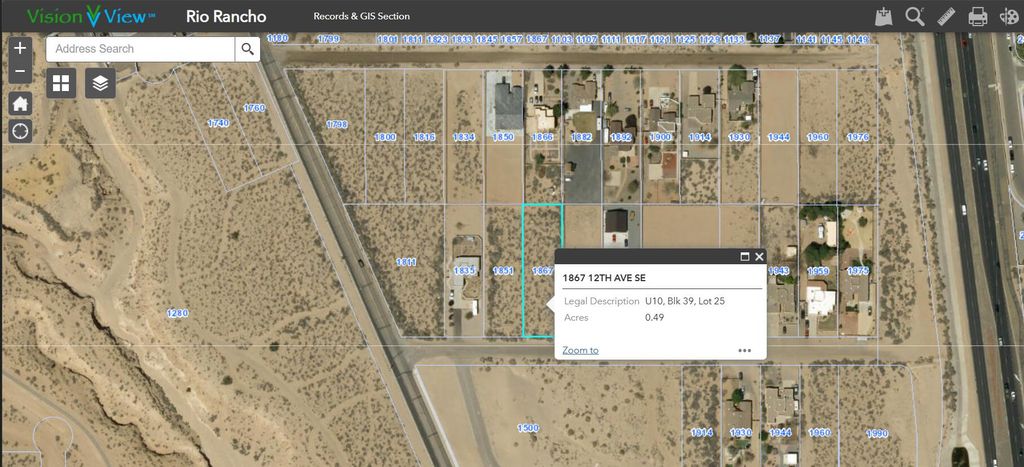Select parcel label 1149
Image resolution: width=1024 pixels, height=467 pixels.
pos(857,39)
